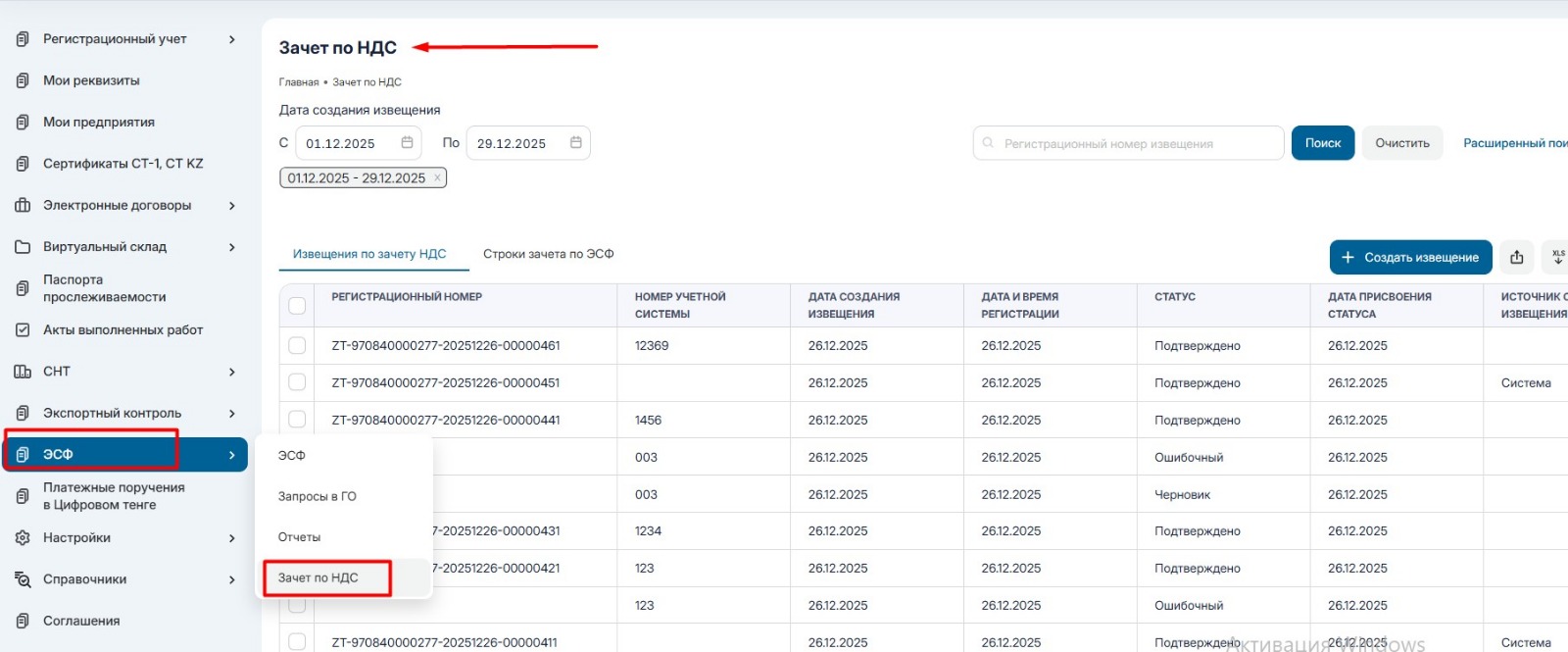Expand the Настройки section chevron
1568x652 pixels.
[232, 538]
